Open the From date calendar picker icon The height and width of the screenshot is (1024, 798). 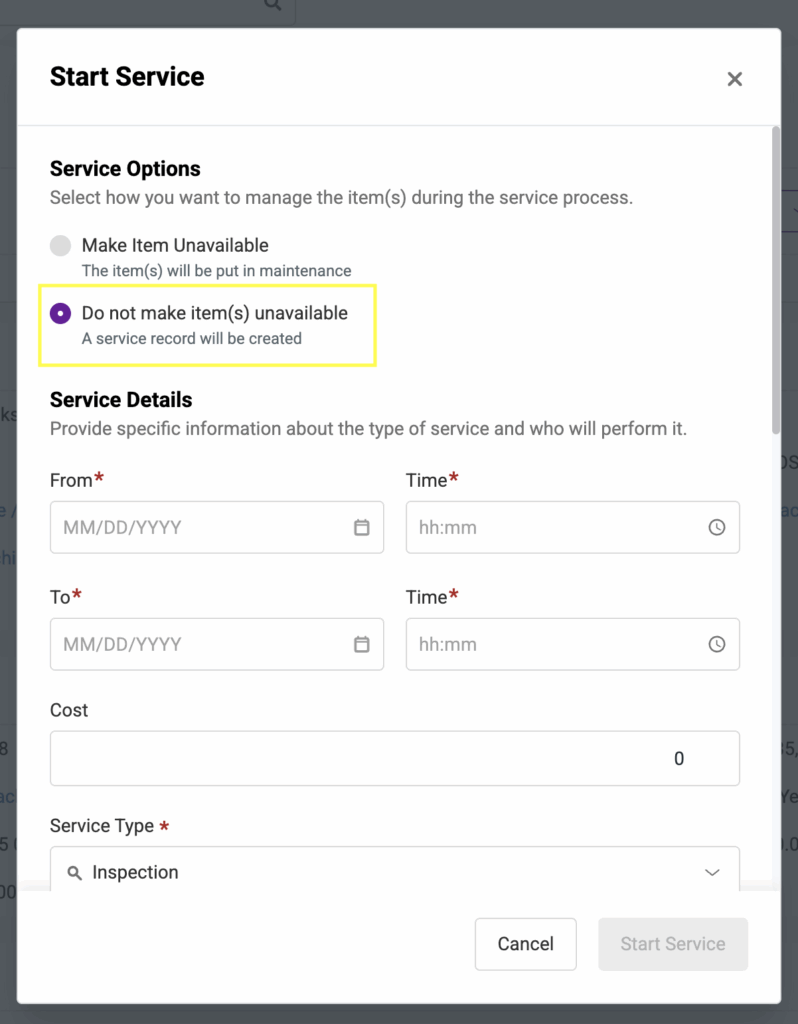tap(362, 527)
